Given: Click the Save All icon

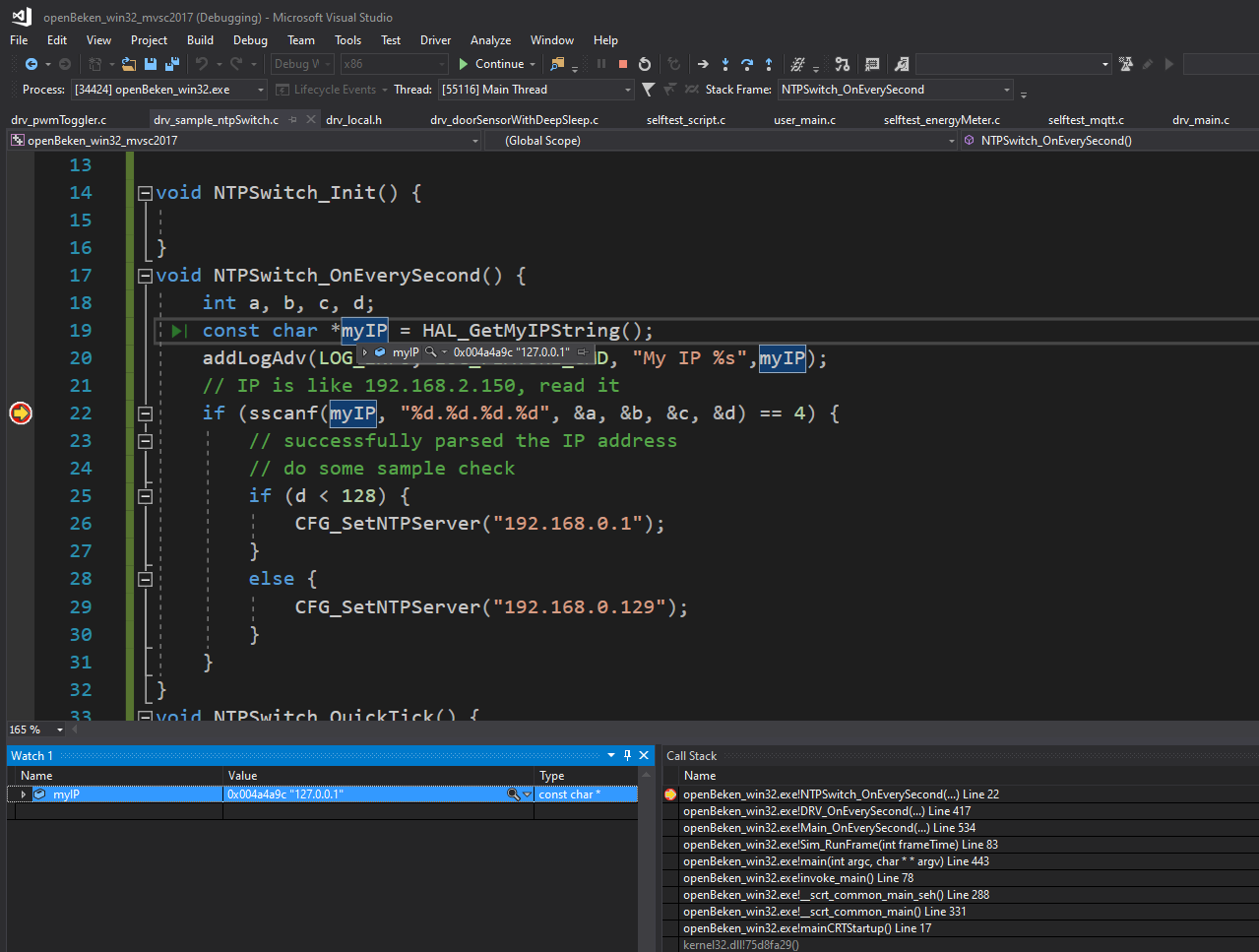Looking at the screenshot, I should click(x=173, y=64).
